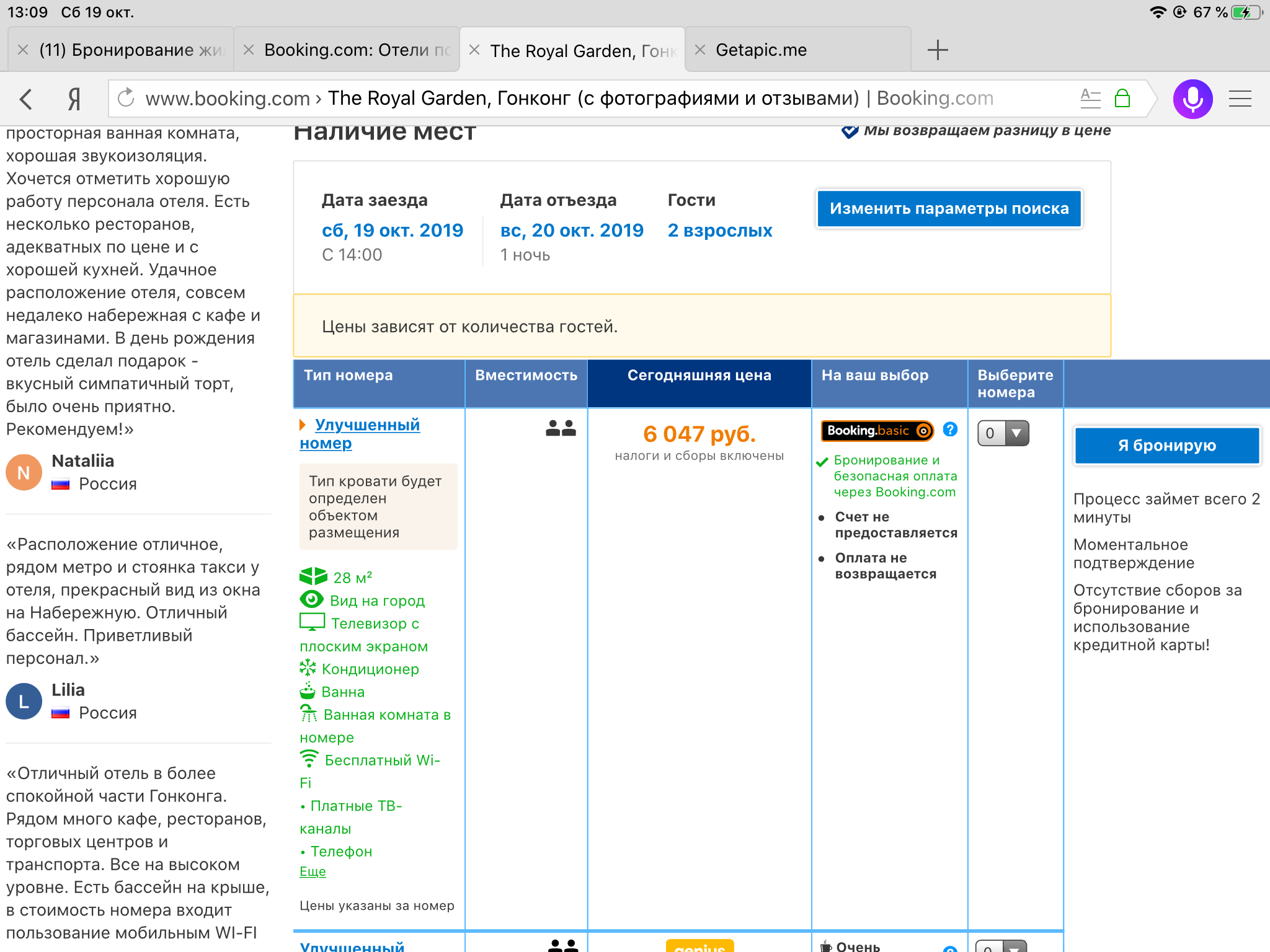The height and width of the screenshot is (952, 1270).
Task: Go back with the browser back arrow
Action: click(x=26, y=99)
